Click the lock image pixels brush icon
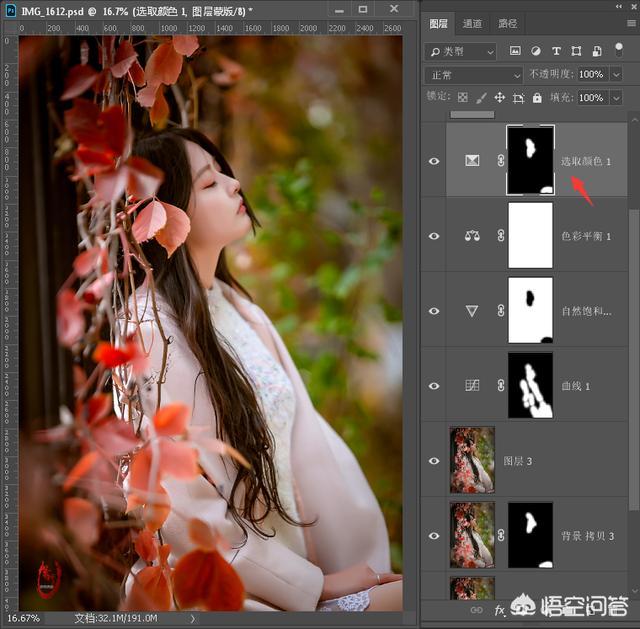The height and width of the screenshot is (629, 640). pos(480,98)
